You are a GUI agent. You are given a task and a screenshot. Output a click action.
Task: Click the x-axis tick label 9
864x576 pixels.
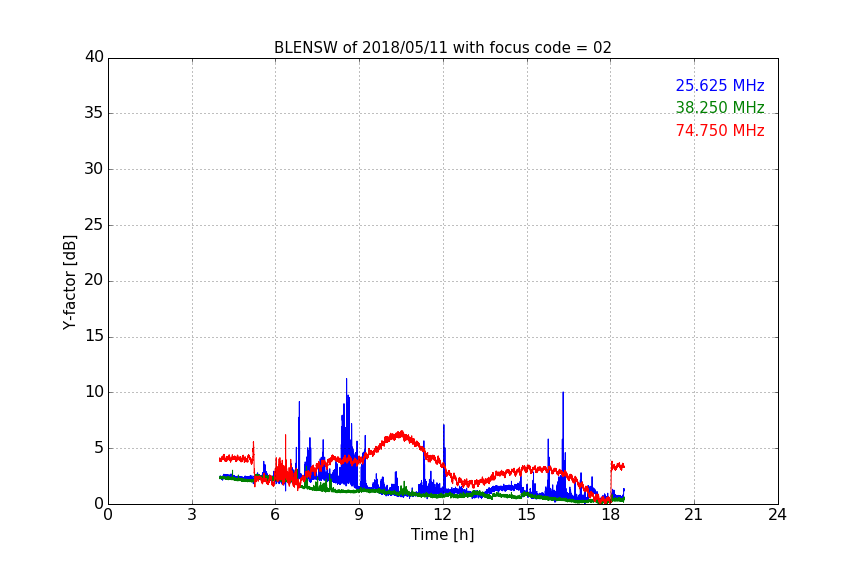tap(359, 515)
